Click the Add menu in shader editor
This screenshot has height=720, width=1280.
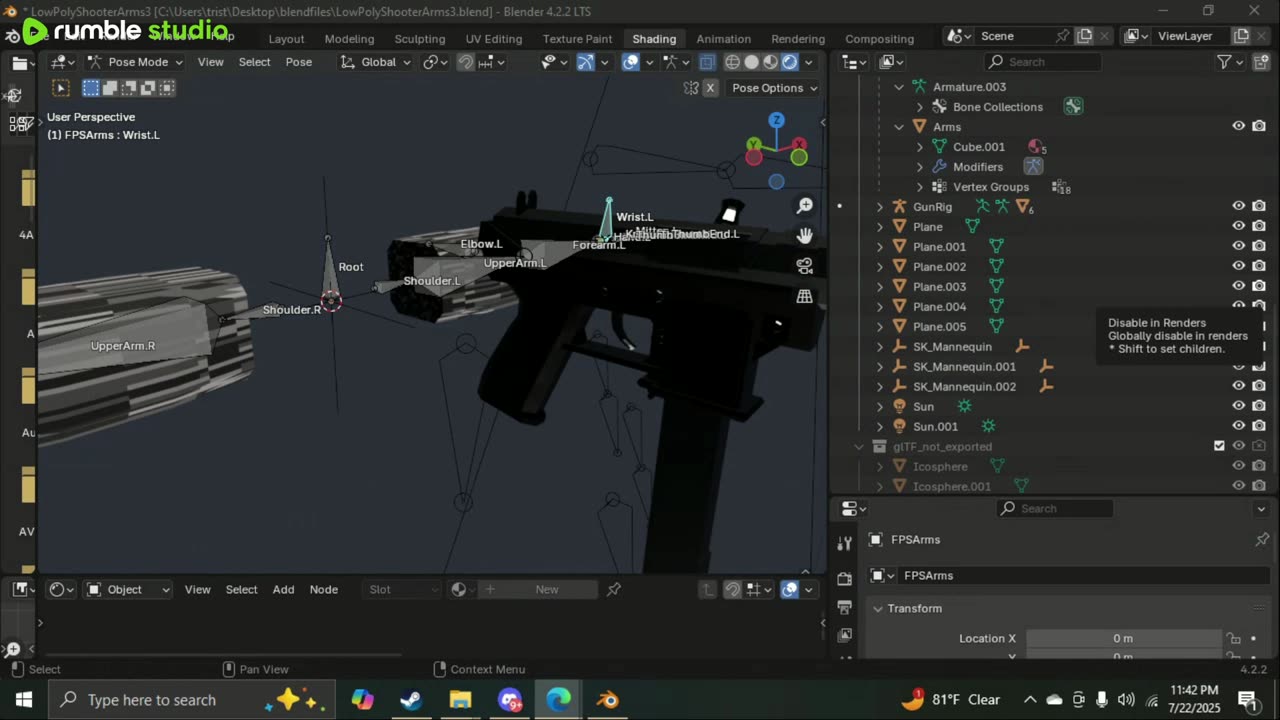[283, 589]
